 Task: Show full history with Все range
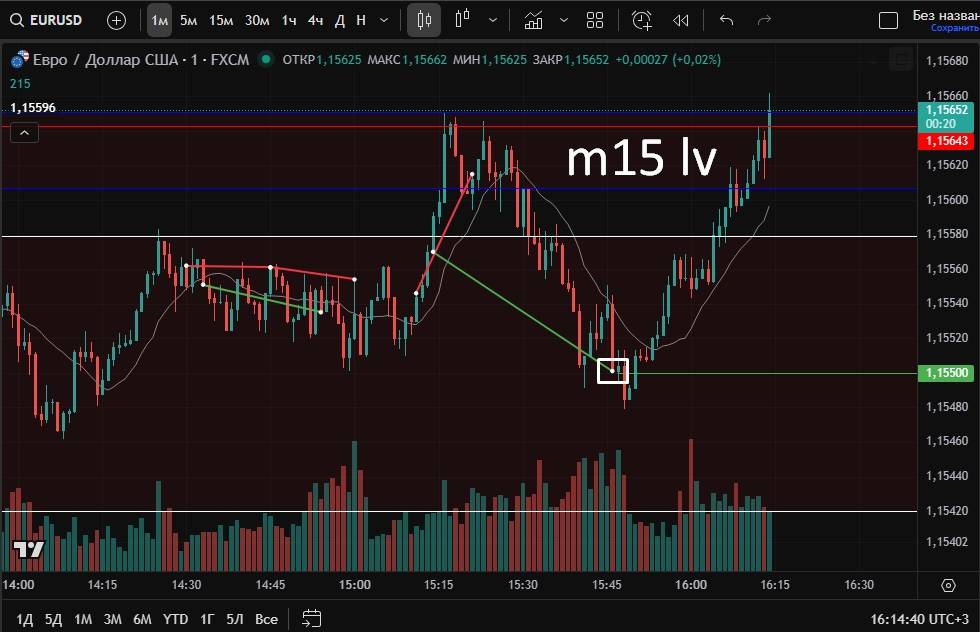[x=266, y=619]
